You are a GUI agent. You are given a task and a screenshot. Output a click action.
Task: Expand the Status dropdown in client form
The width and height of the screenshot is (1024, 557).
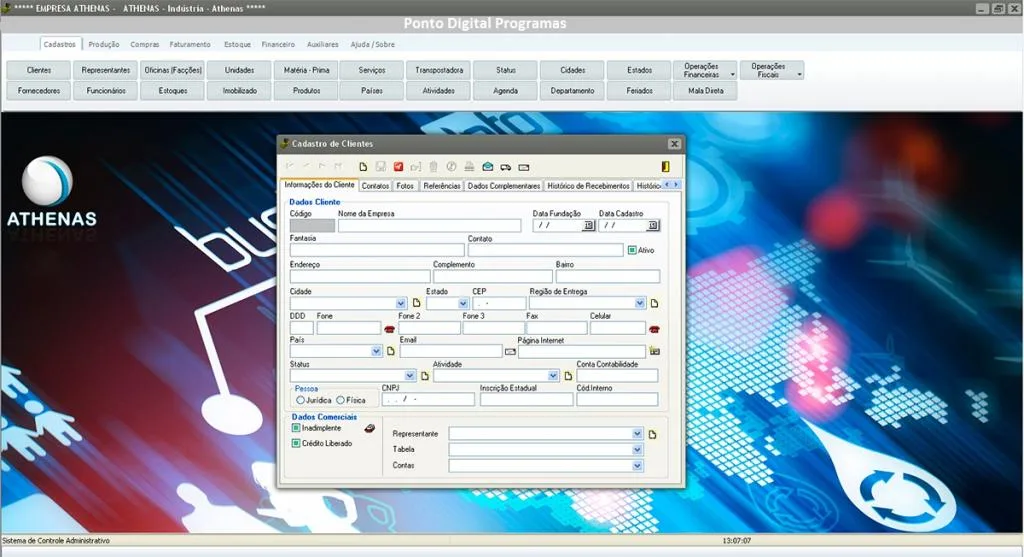[x=409, y=375]
